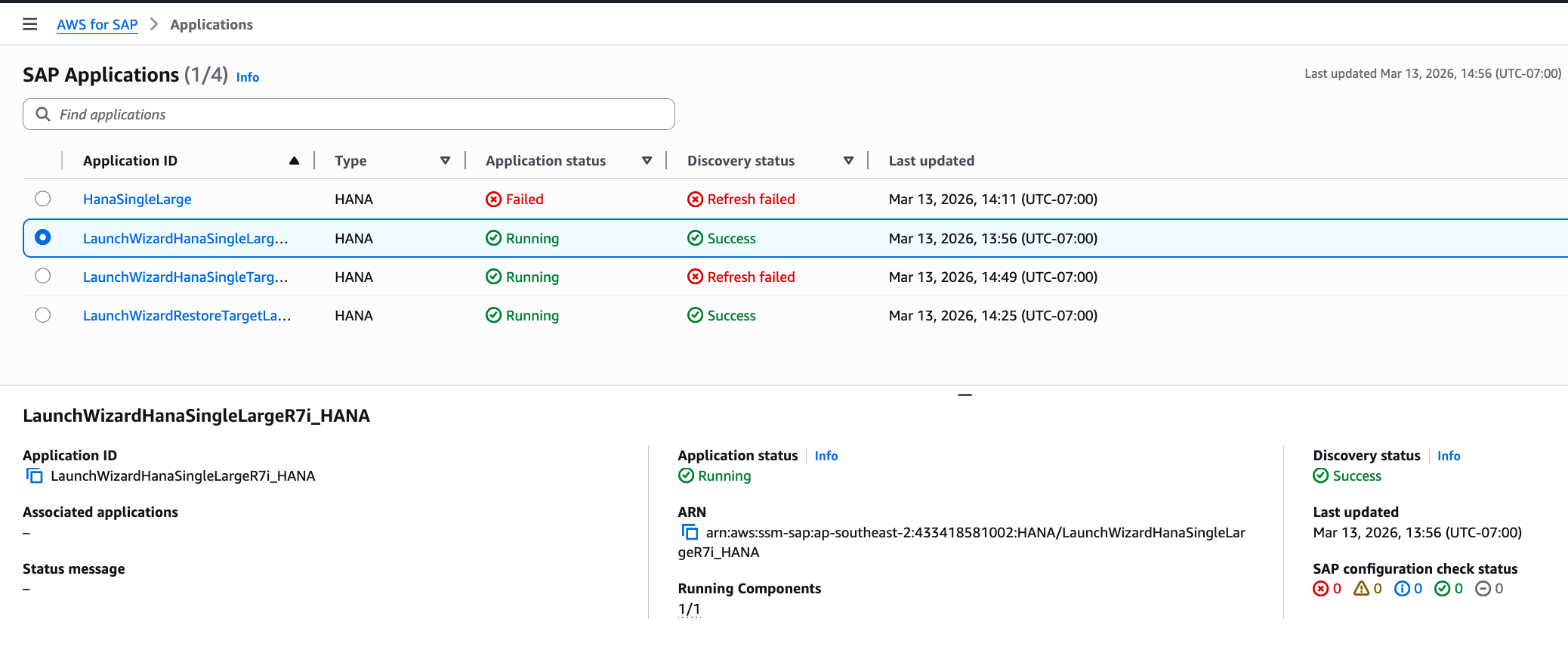Click HanaSingleLarge Refresh failed icon
Viewport: 1568px width, 647px height.
(695, 199)
